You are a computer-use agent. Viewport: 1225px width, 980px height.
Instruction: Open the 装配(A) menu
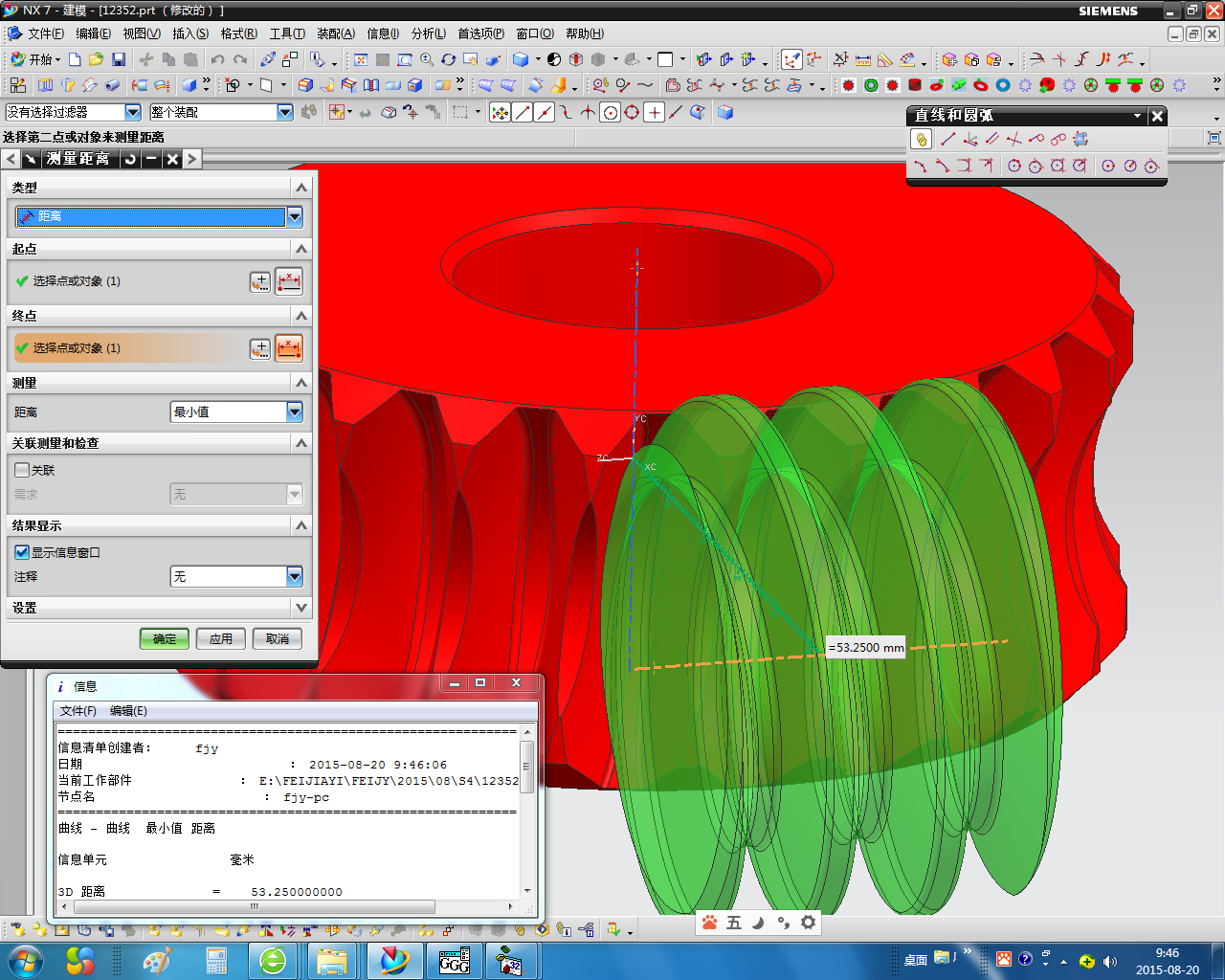pyautogui.click(x=336, y=33)
